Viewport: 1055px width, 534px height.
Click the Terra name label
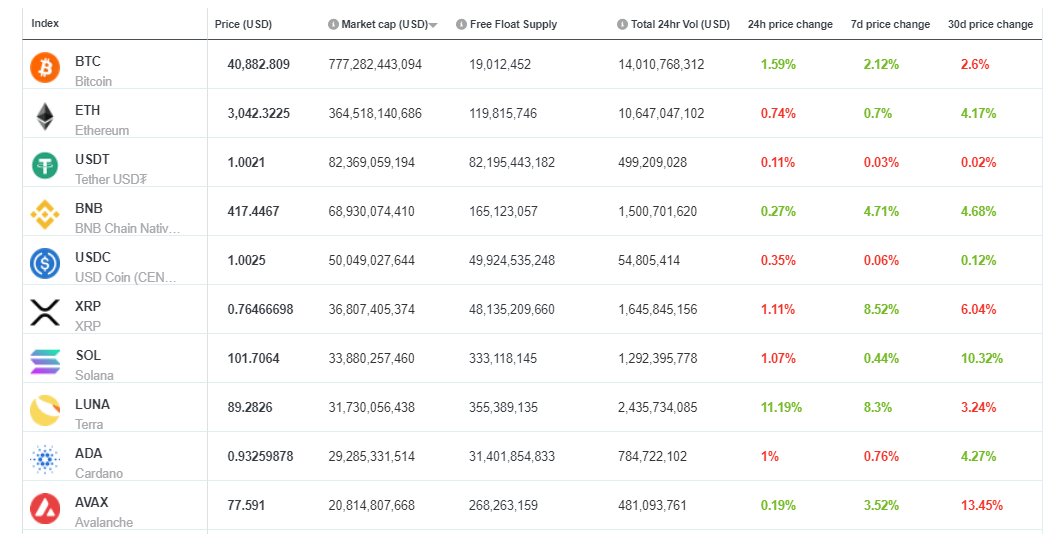click(89, 424)
